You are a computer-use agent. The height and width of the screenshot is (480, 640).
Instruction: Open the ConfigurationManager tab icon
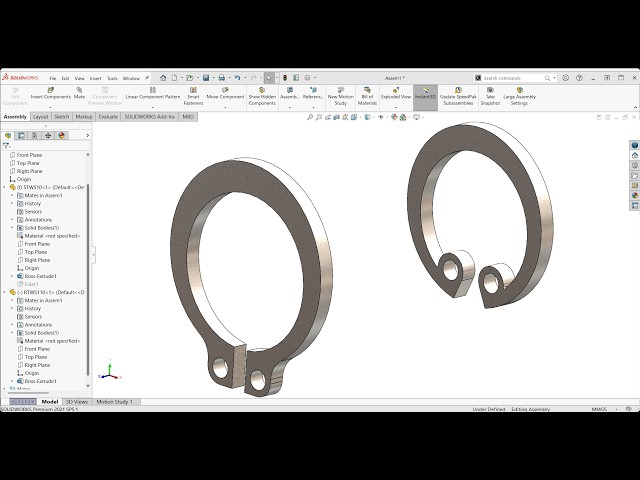coord(35,136)
